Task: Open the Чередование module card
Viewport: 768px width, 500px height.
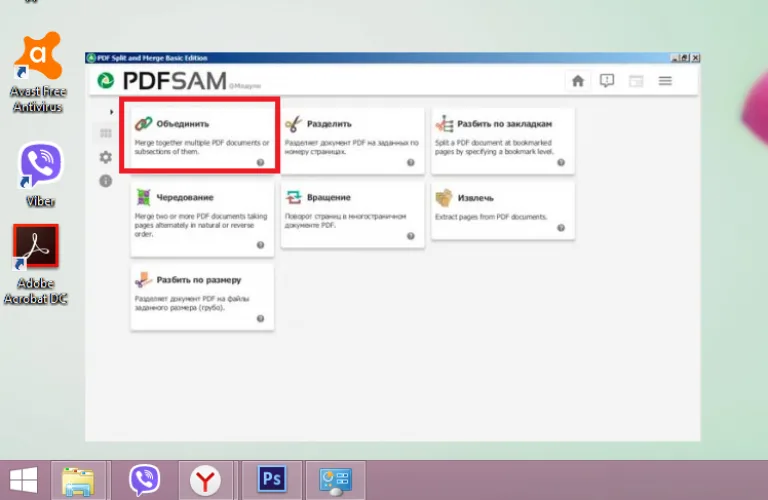Action: [202, 218]
